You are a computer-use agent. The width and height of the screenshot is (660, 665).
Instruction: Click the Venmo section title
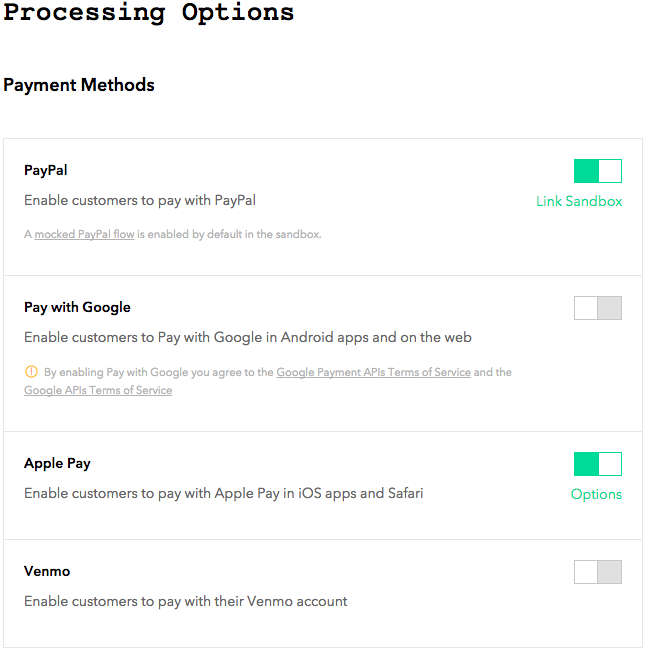47,571
